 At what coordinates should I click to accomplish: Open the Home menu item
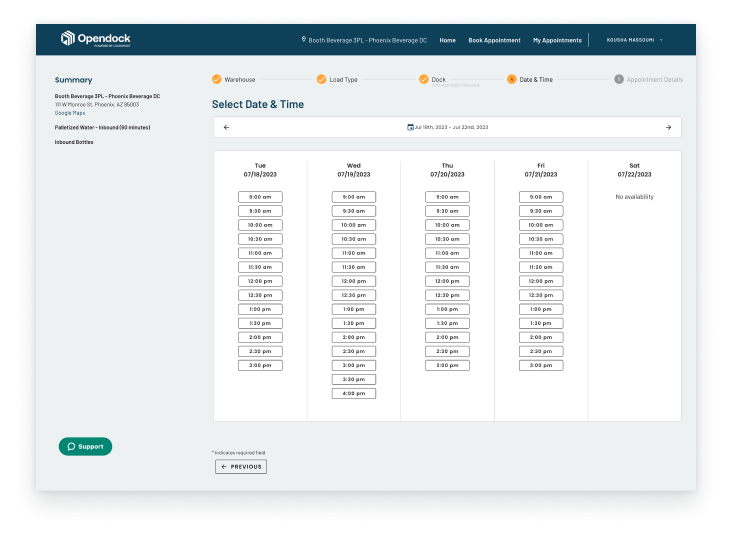click(x=448, y=41)
